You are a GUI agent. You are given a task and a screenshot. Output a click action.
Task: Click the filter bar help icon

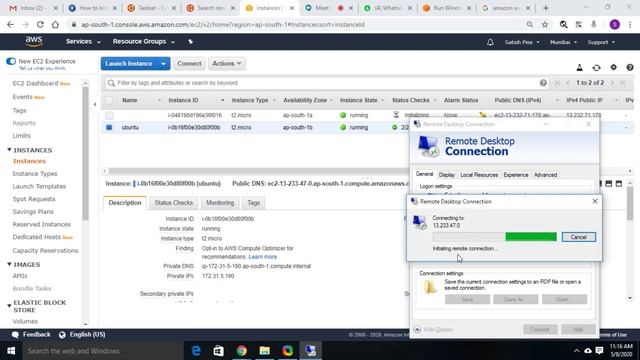tap(543, 83)
